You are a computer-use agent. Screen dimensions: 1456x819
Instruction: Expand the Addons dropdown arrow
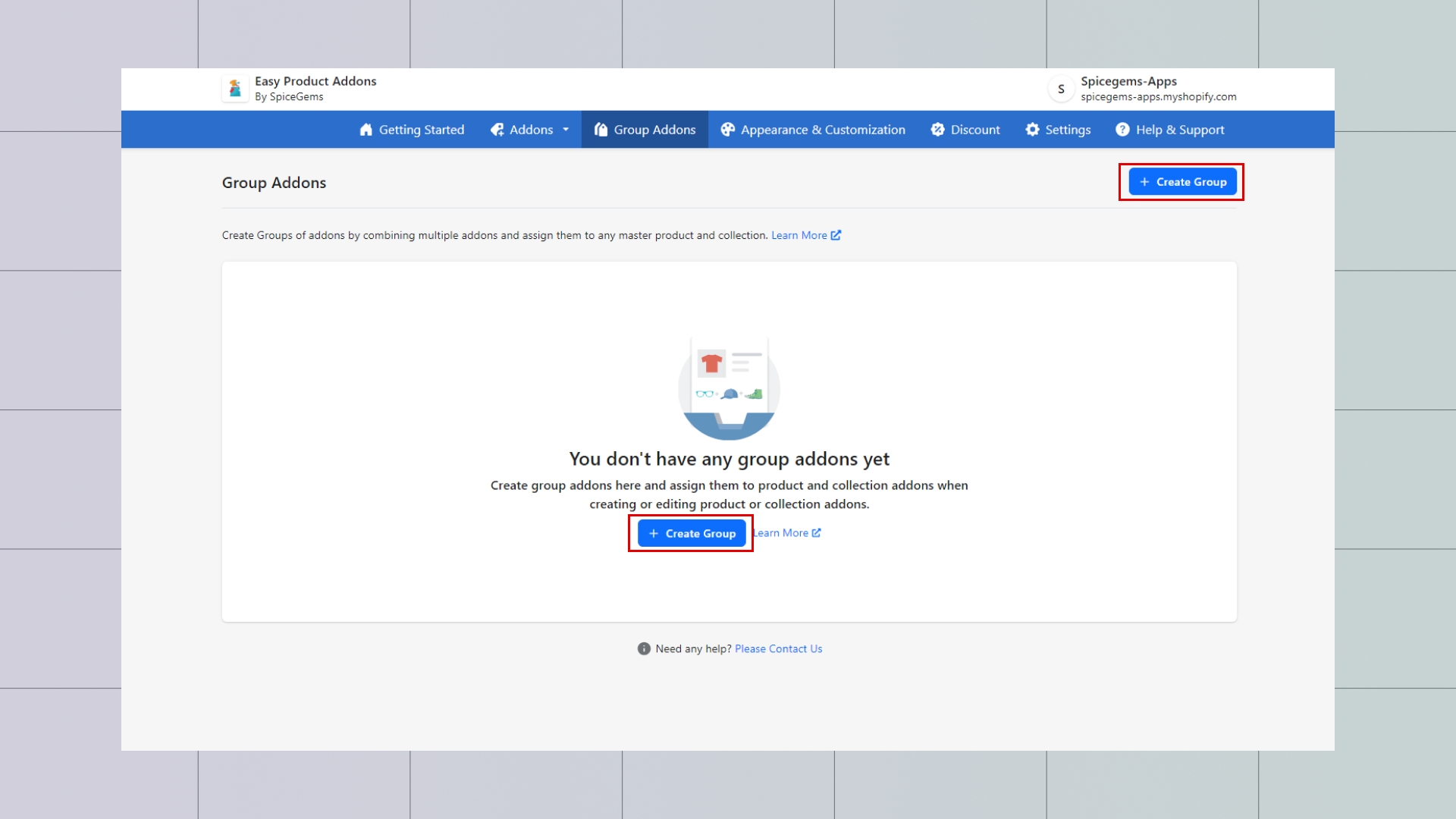tap(566, 130)
